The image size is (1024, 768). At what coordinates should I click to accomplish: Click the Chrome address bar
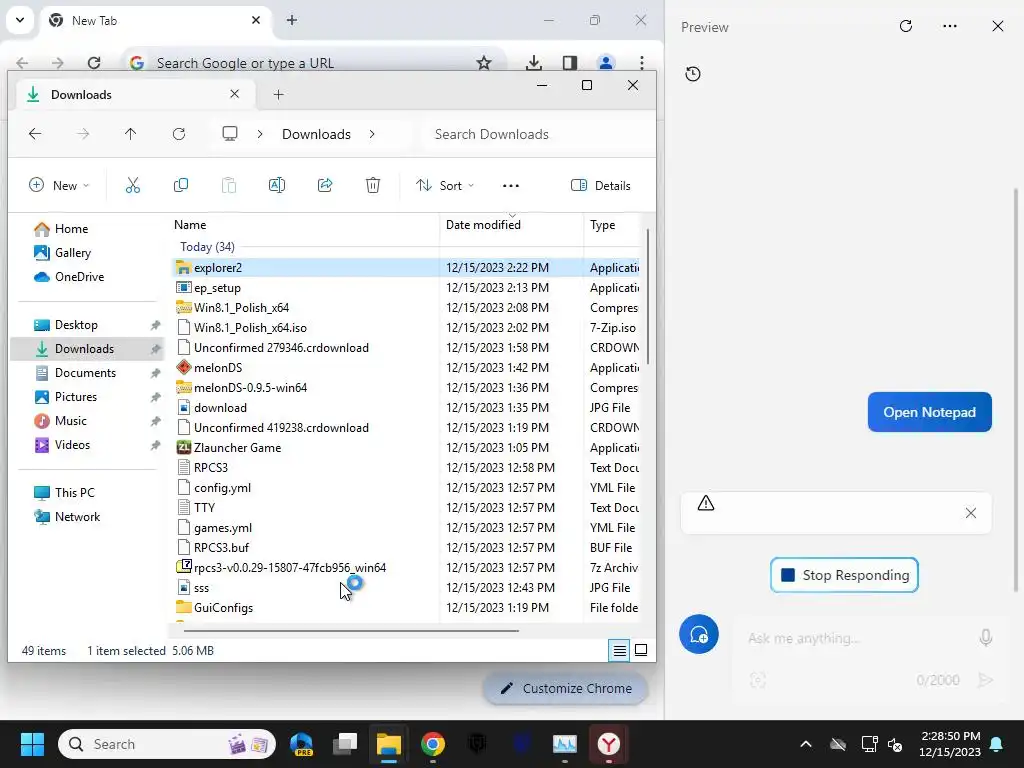313,63
